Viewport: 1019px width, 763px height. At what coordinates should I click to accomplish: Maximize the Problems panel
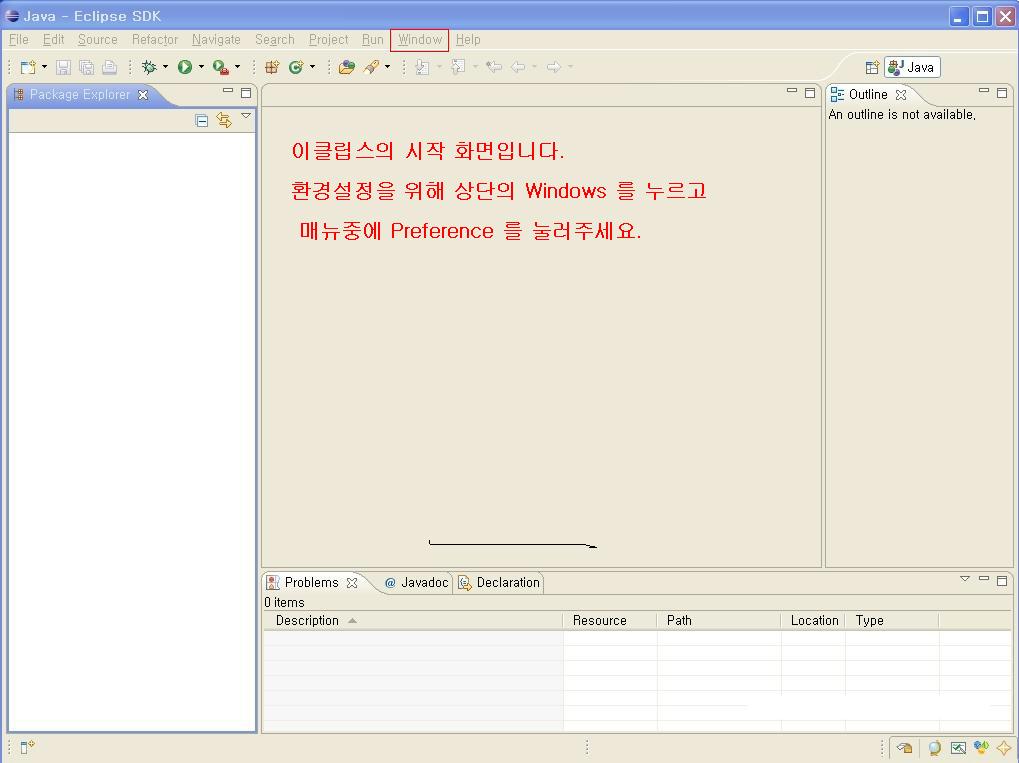click(x=1002, y=580)
